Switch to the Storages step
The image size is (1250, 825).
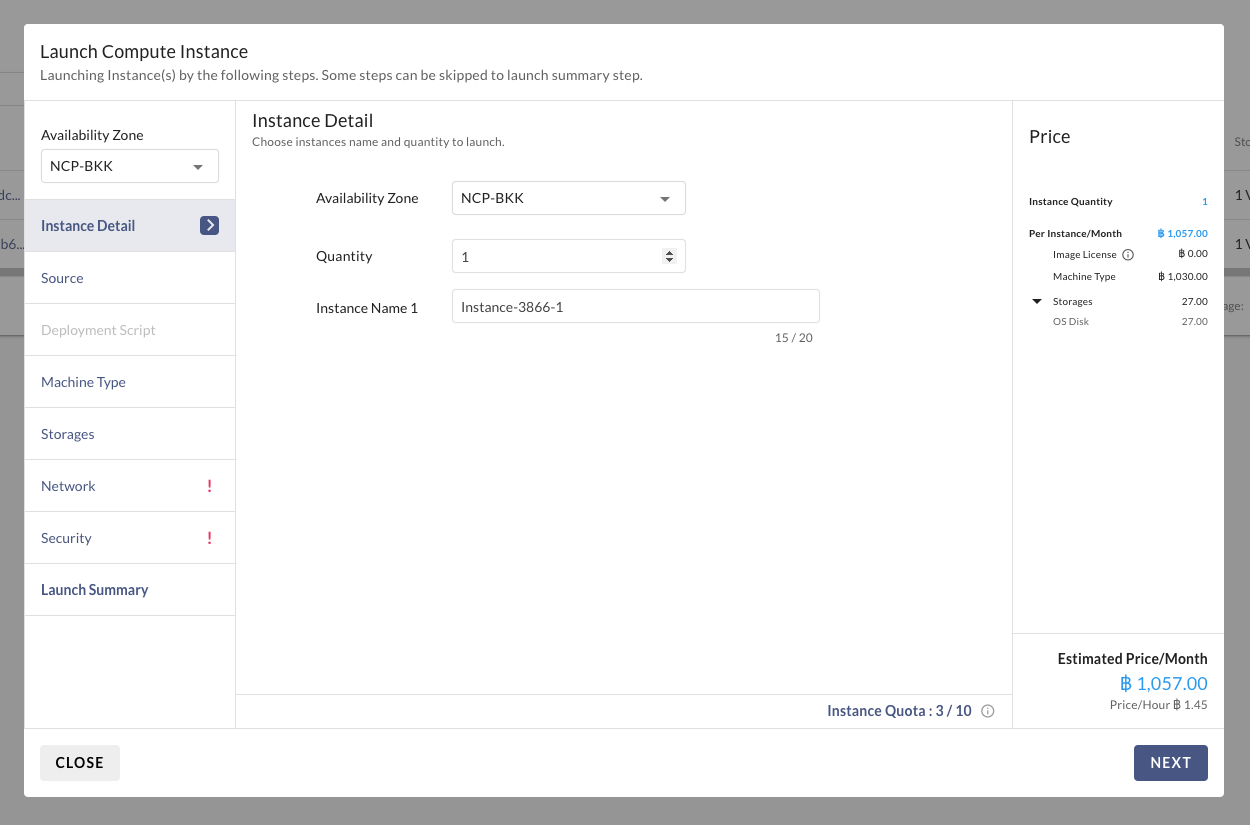click(x=68, y=434)
